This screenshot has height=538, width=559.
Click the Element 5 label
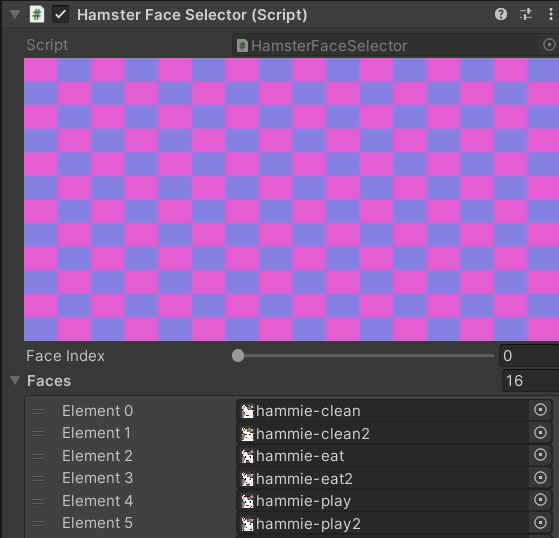coord(97,523)
